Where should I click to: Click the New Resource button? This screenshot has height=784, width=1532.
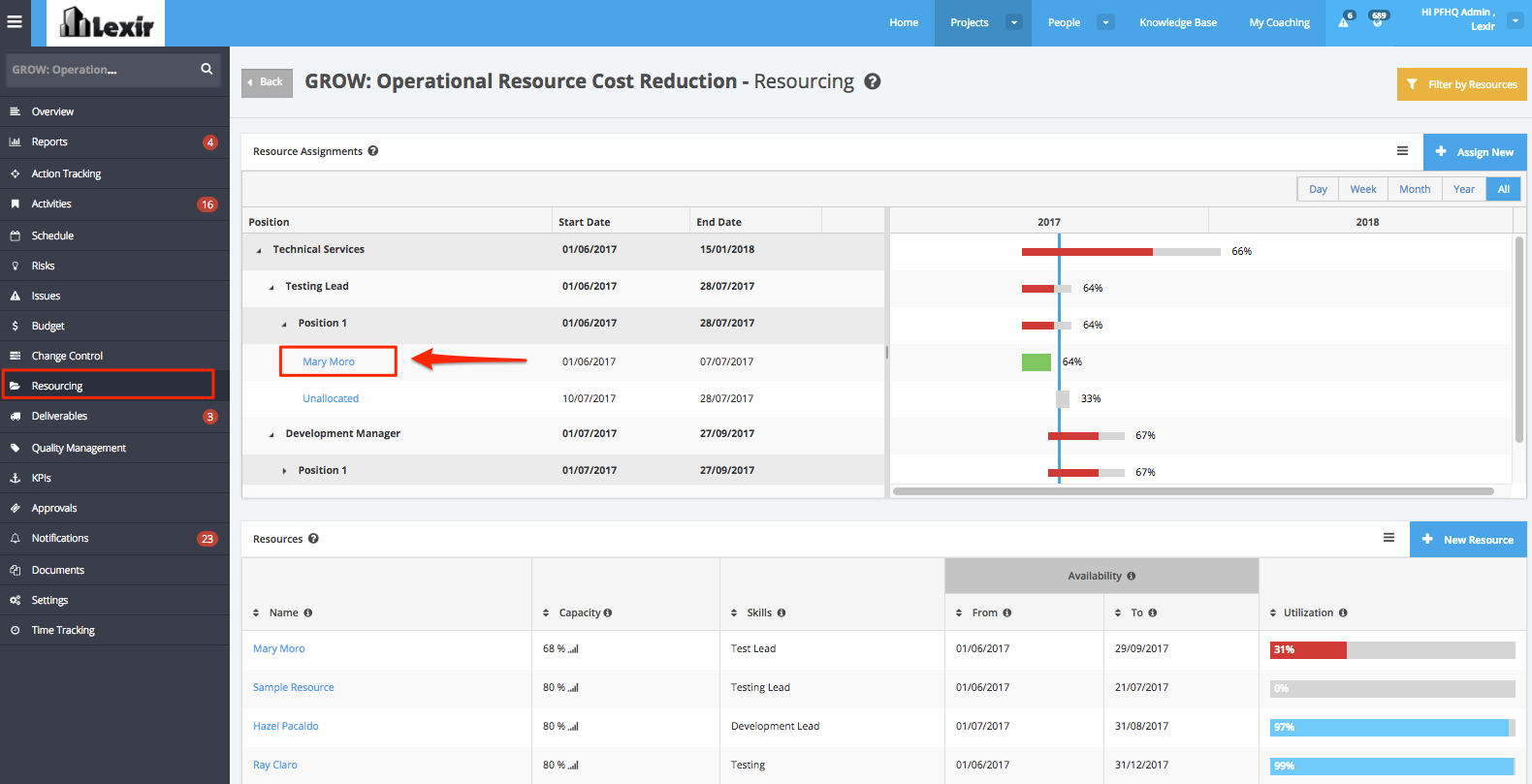pos(1468,540)
